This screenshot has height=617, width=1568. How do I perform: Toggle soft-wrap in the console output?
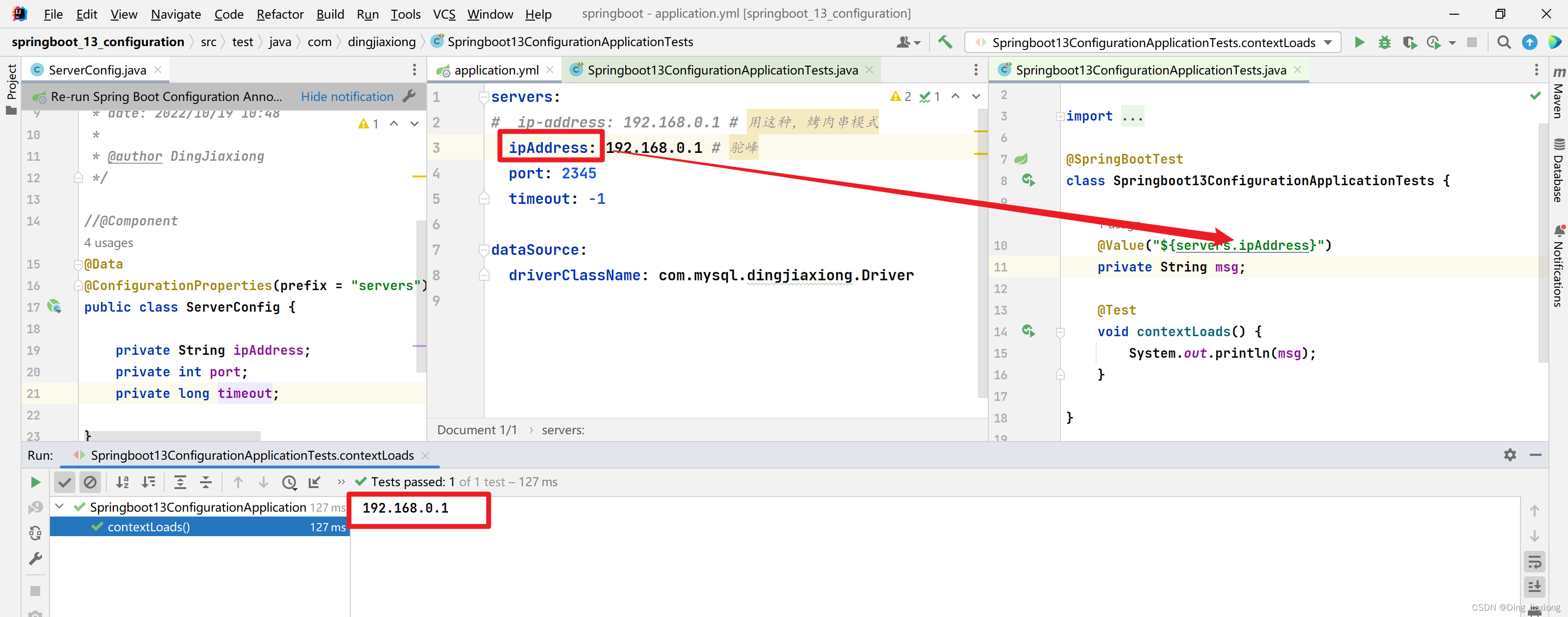point(1535,562)
